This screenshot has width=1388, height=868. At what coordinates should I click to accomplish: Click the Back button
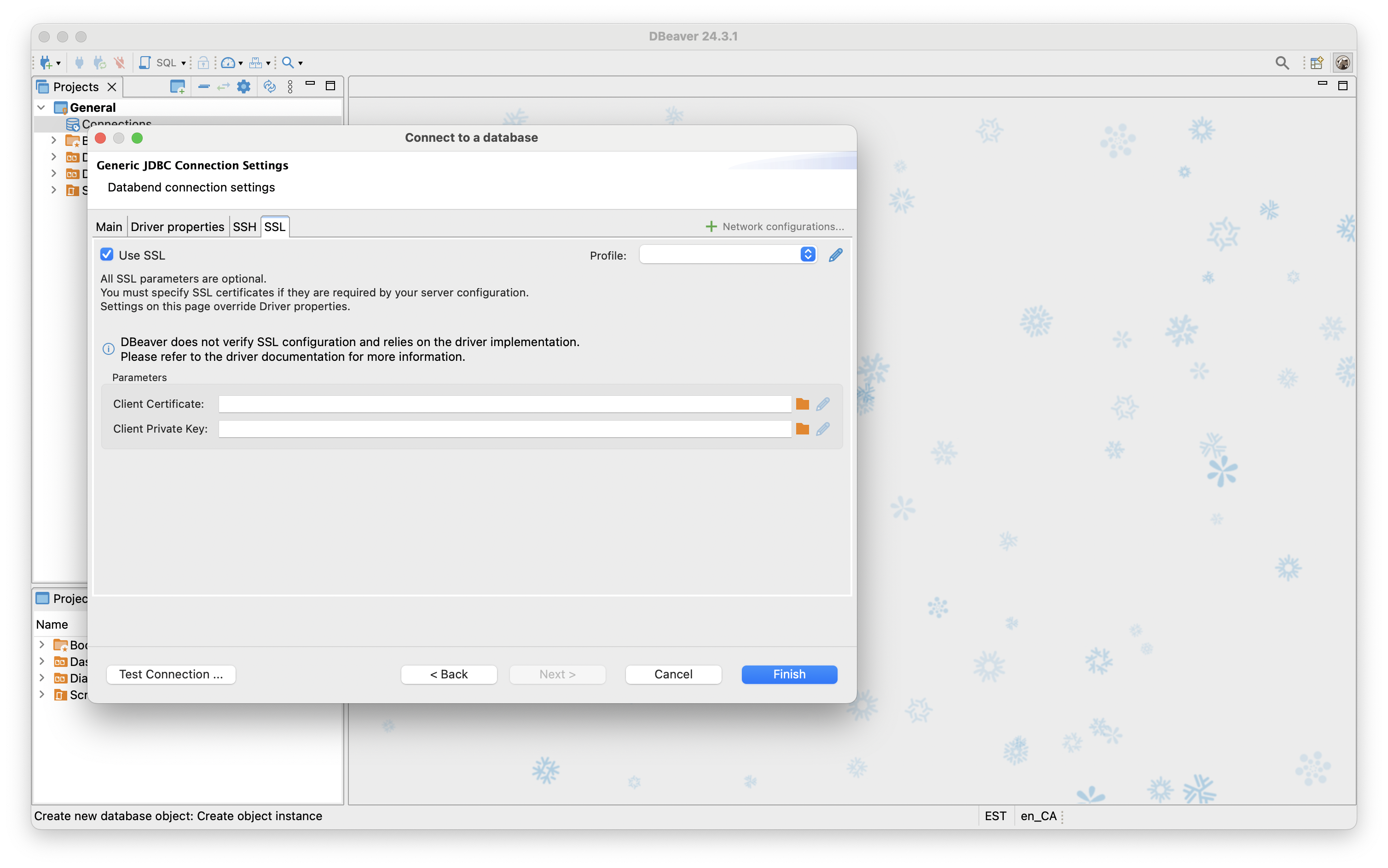tap(449, 674)
